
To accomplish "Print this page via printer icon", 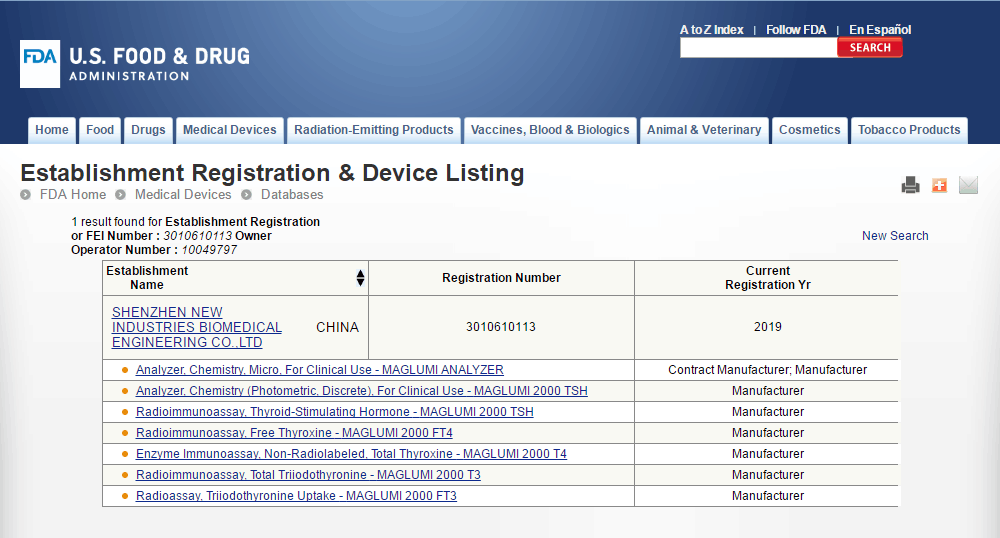I will (911, 185).
